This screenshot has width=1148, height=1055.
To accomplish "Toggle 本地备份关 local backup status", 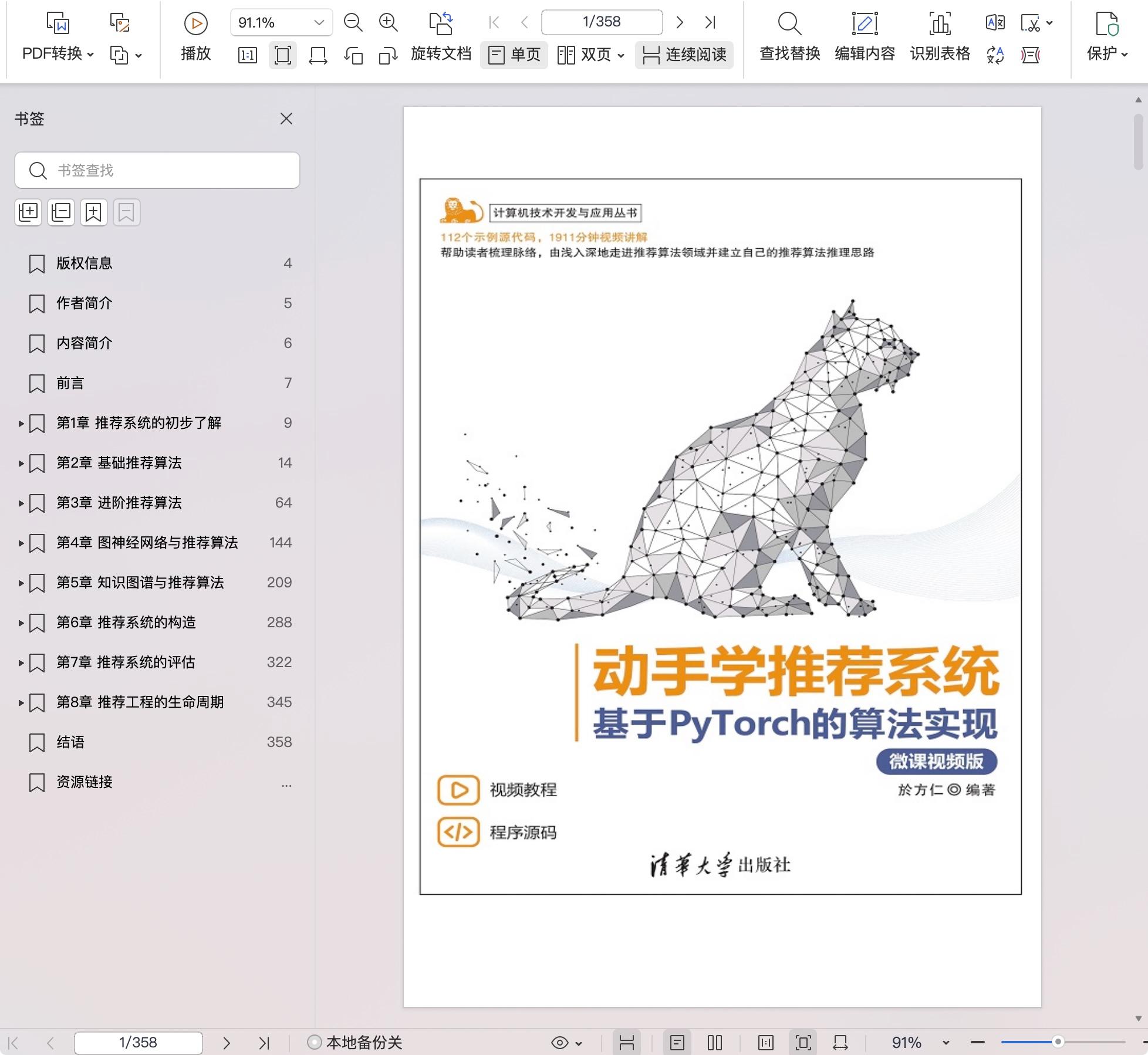I will (x=355, y=1043).
